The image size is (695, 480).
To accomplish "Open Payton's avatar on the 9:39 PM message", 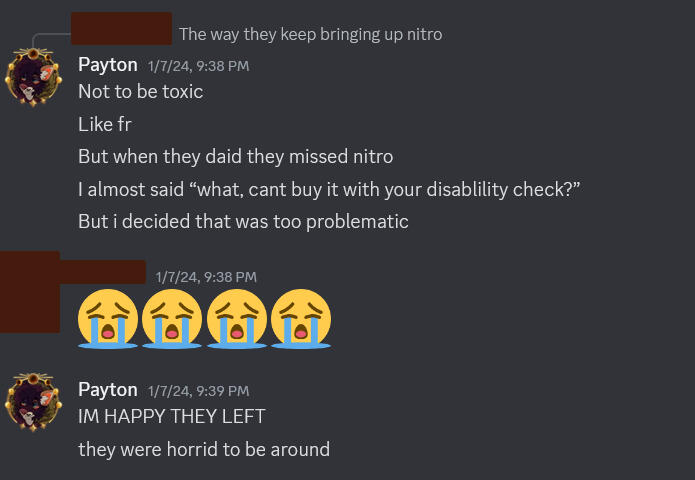I will (x=33, y=402).
